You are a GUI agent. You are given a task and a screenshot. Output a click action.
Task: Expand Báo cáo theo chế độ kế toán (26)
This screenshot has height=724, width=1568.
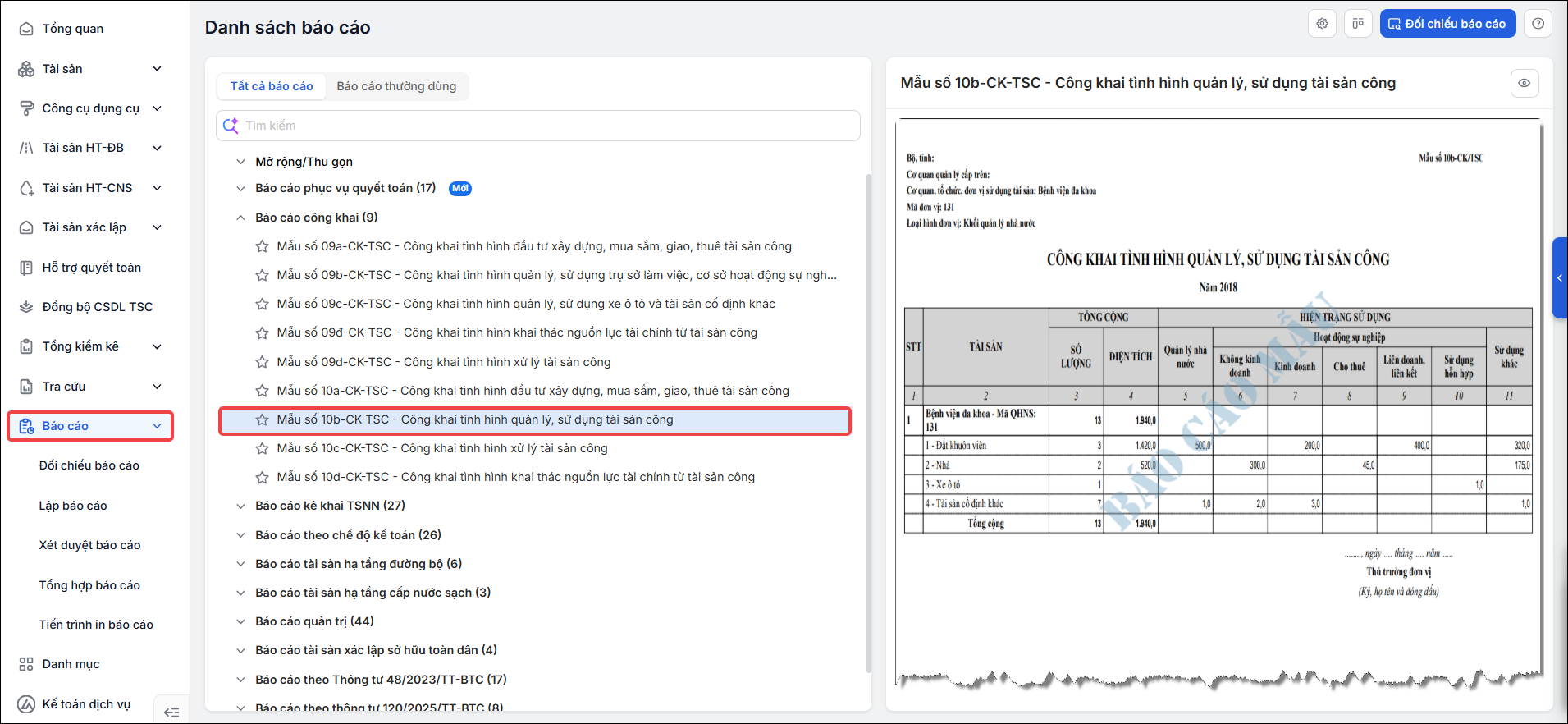(240, 535)
